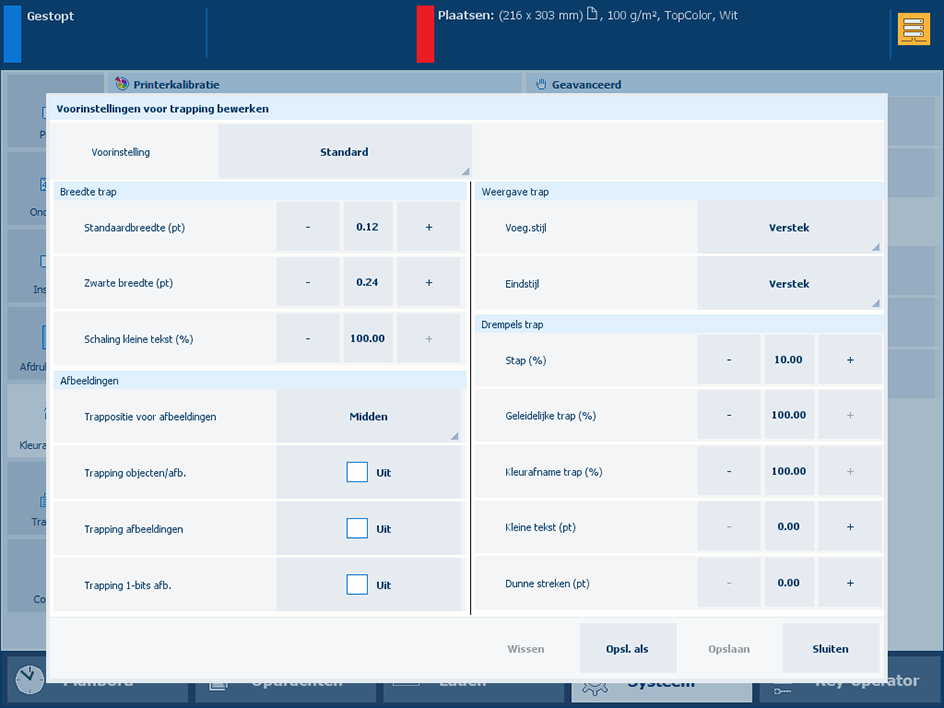The height and width of the screenshot is (708, 944).
Task: Open the Voorinstelling Standard dropdown
Action: [x=344, y=152]
